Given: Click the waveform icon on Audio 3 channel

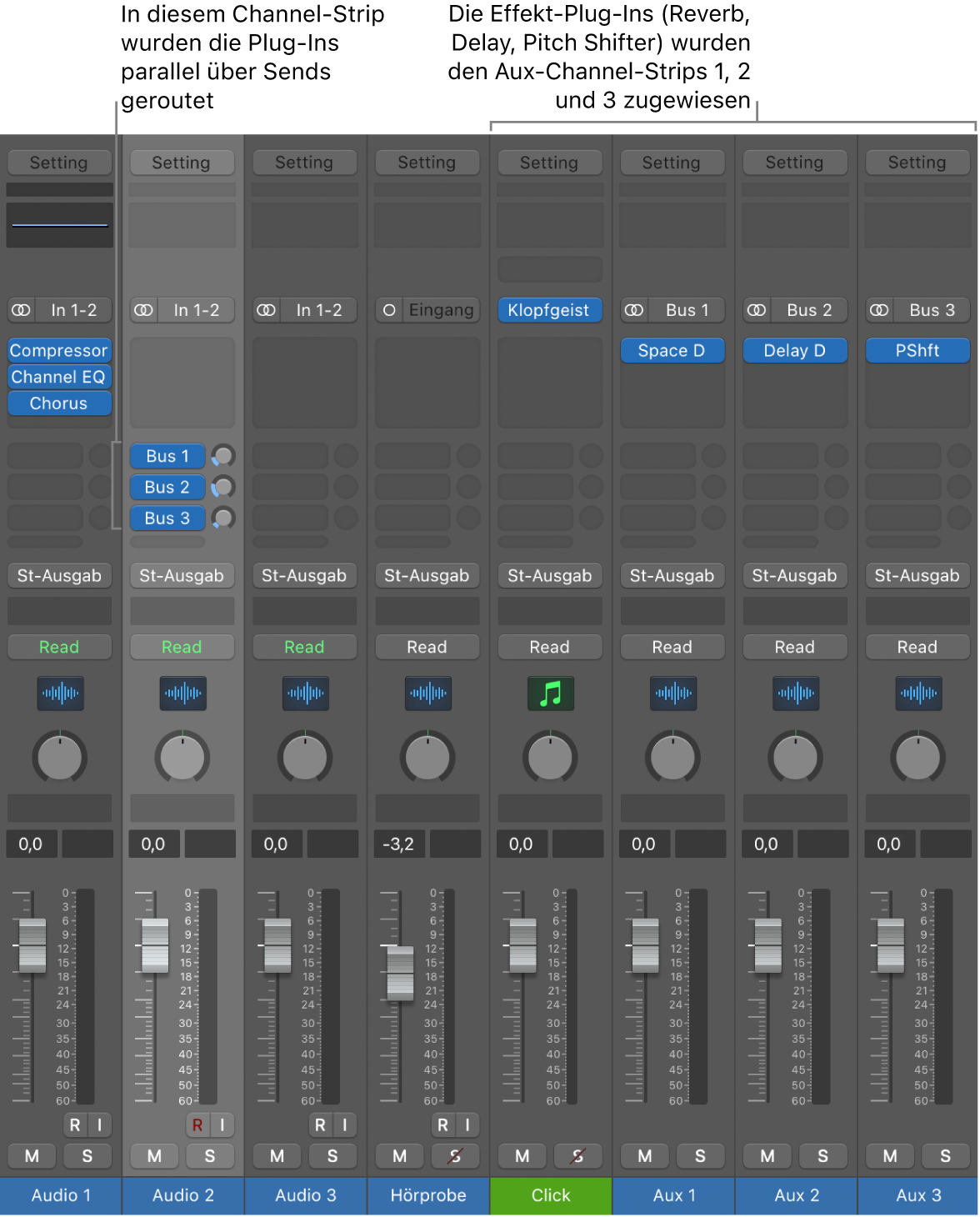Looking at the screenshot, I should click(x=304, y=694).
